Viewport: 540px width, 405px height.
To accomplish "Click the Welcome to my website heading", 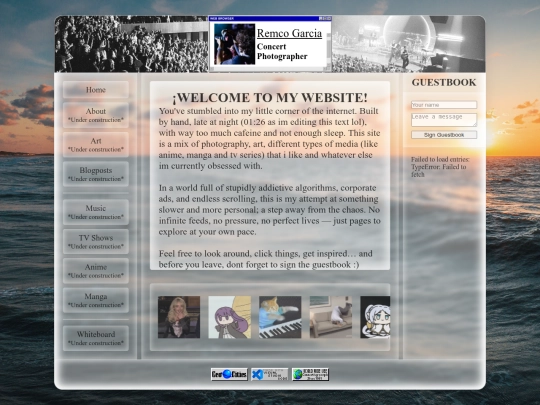I will (x=270, y=98).
